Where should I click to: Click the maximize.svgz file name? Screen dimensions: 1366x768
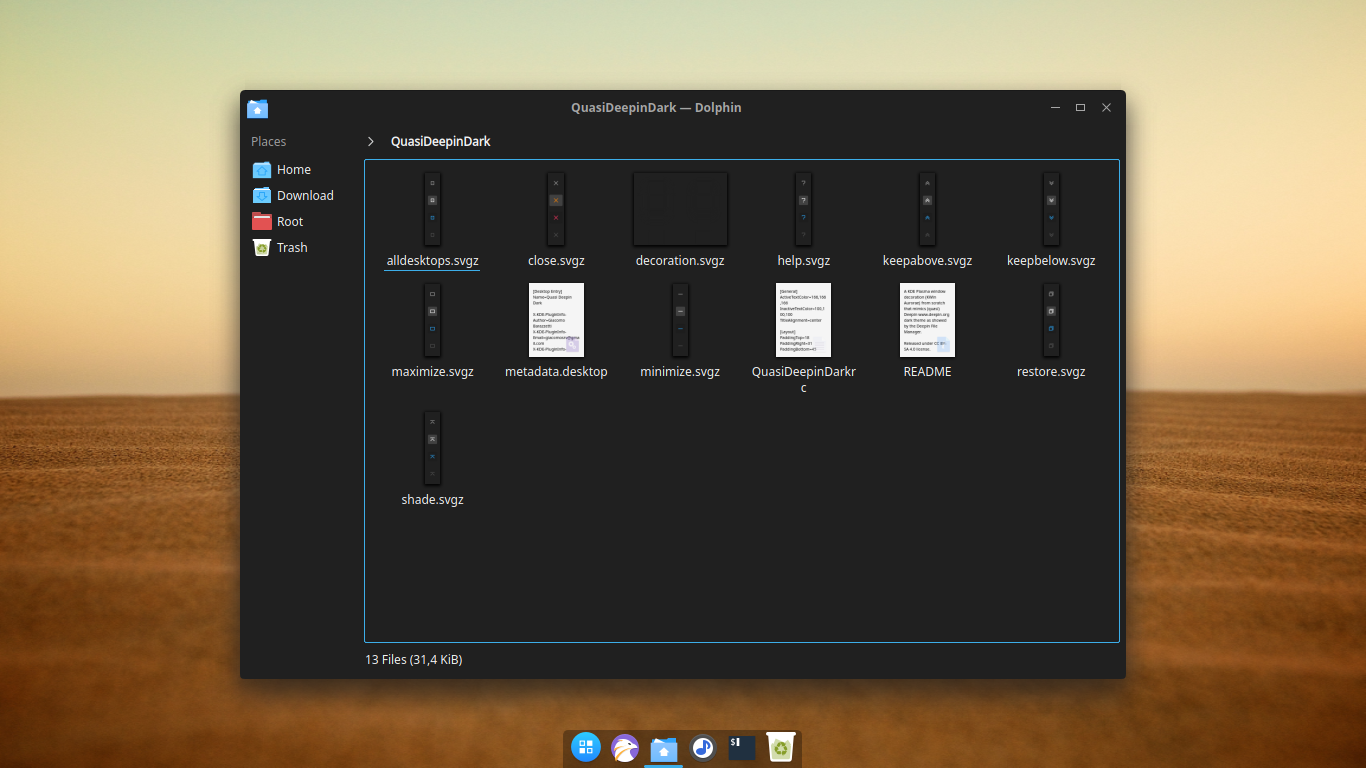(432, 372)
